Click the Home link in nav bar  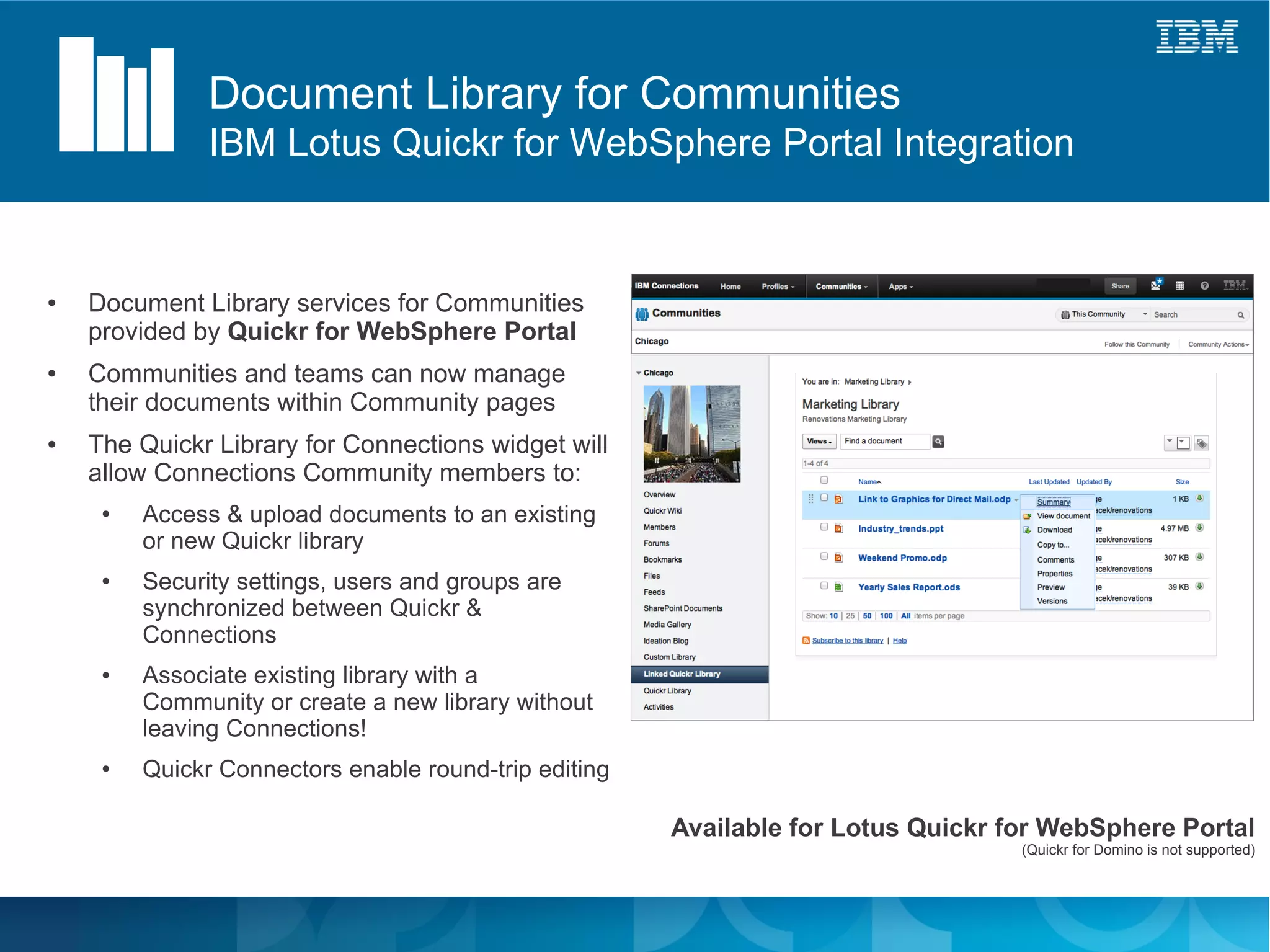pyautogui.click(x=730, y=287)
